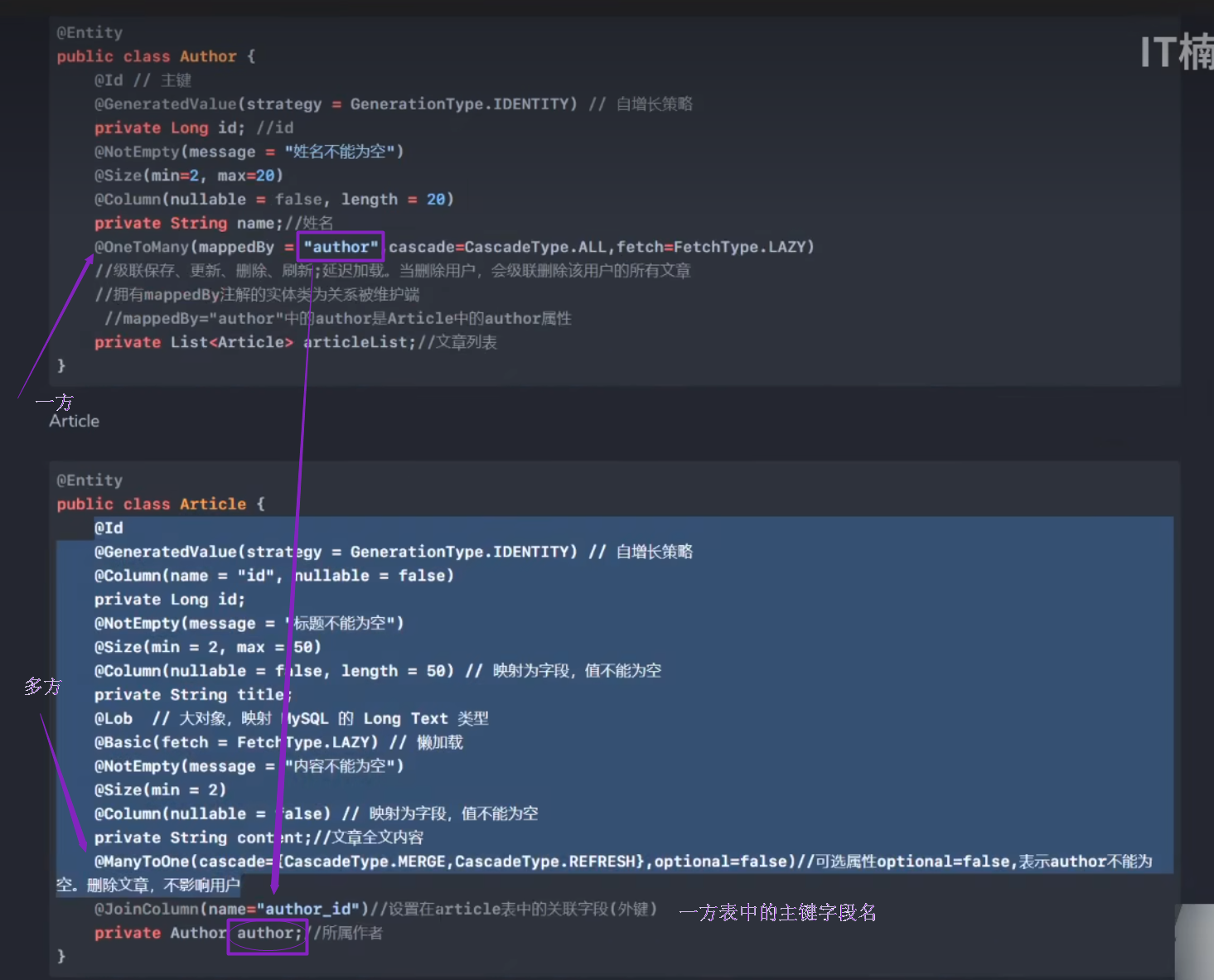Select the "private List<Article> articleList;" line

296,342
